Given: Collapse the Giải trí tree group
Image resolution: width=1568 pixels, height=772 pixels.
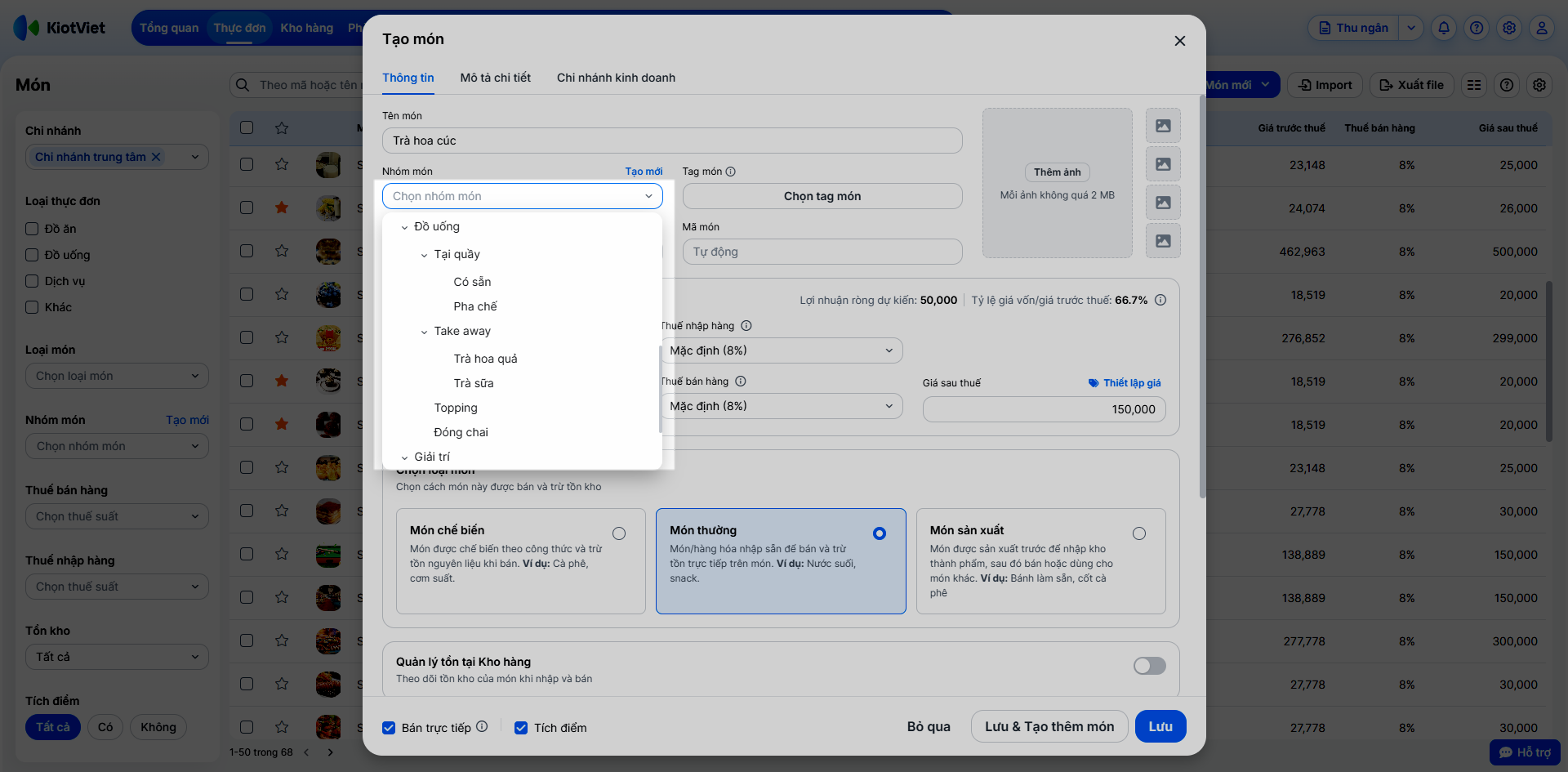Looking at the screenshot, I should point(404,457).
